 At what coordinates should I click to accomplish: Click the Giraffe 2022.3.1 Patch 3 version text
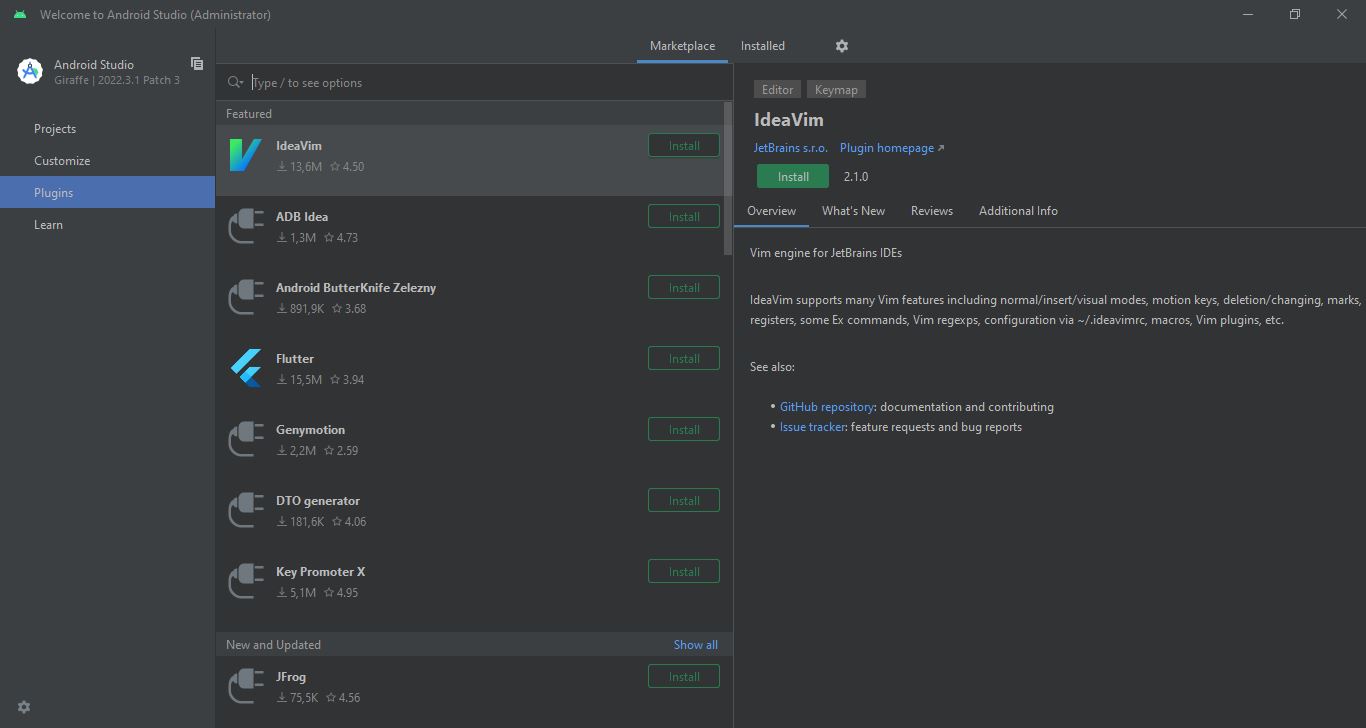117,80
